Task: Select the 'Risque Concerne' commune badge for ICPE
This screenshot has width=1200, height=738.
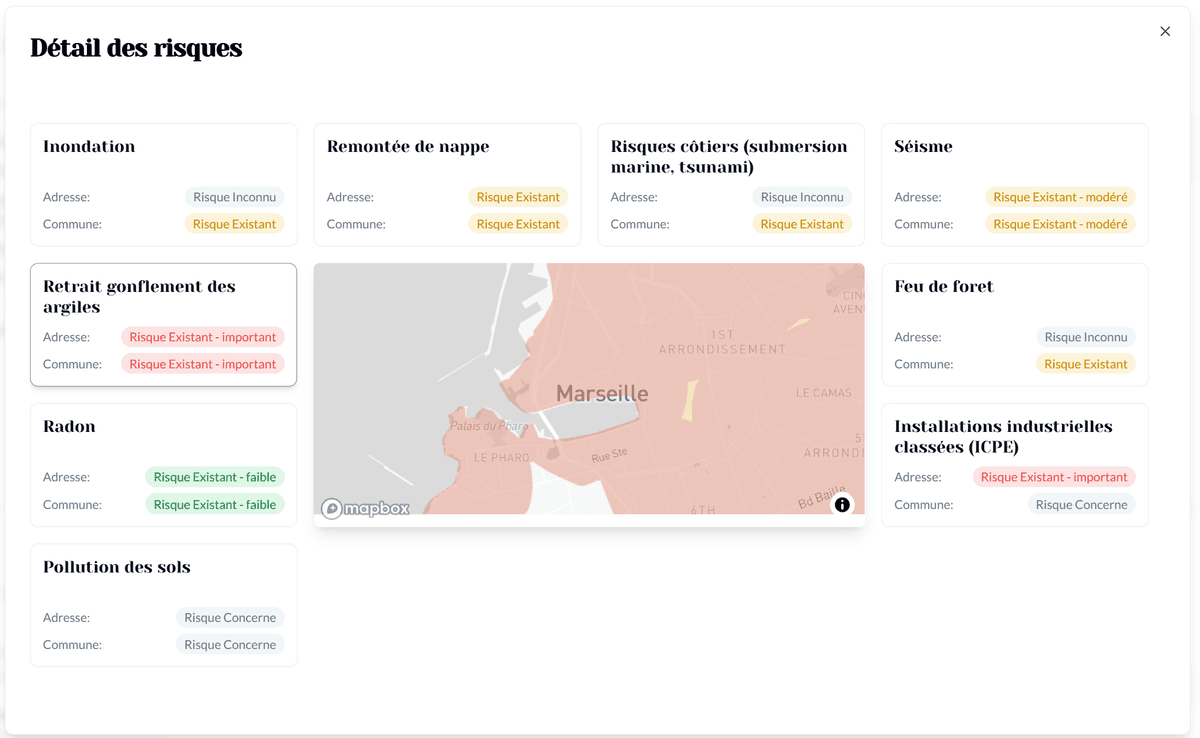Action: (x=1083, y=504)
